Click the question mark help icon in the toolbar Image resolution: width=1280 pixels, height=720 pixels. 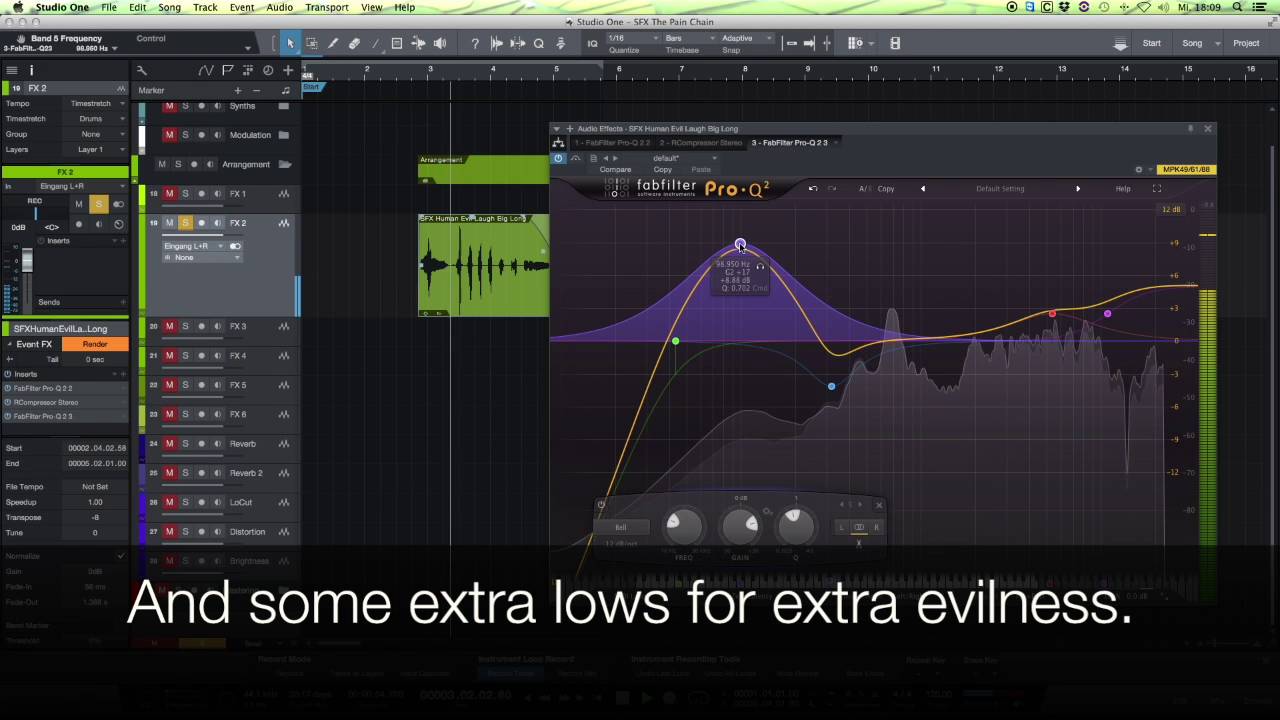(x=474, y=43)
